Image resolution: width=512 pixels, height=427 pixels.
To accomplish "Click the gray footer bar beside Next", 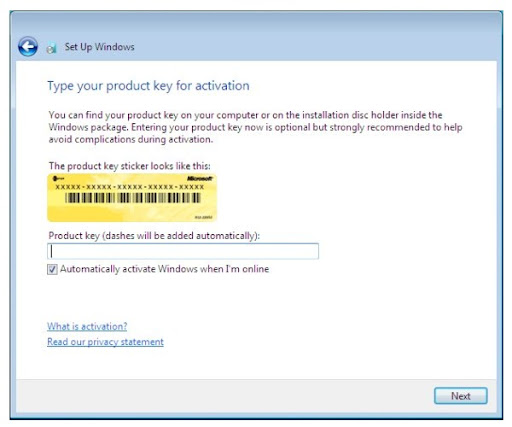I will click(225, 396).
